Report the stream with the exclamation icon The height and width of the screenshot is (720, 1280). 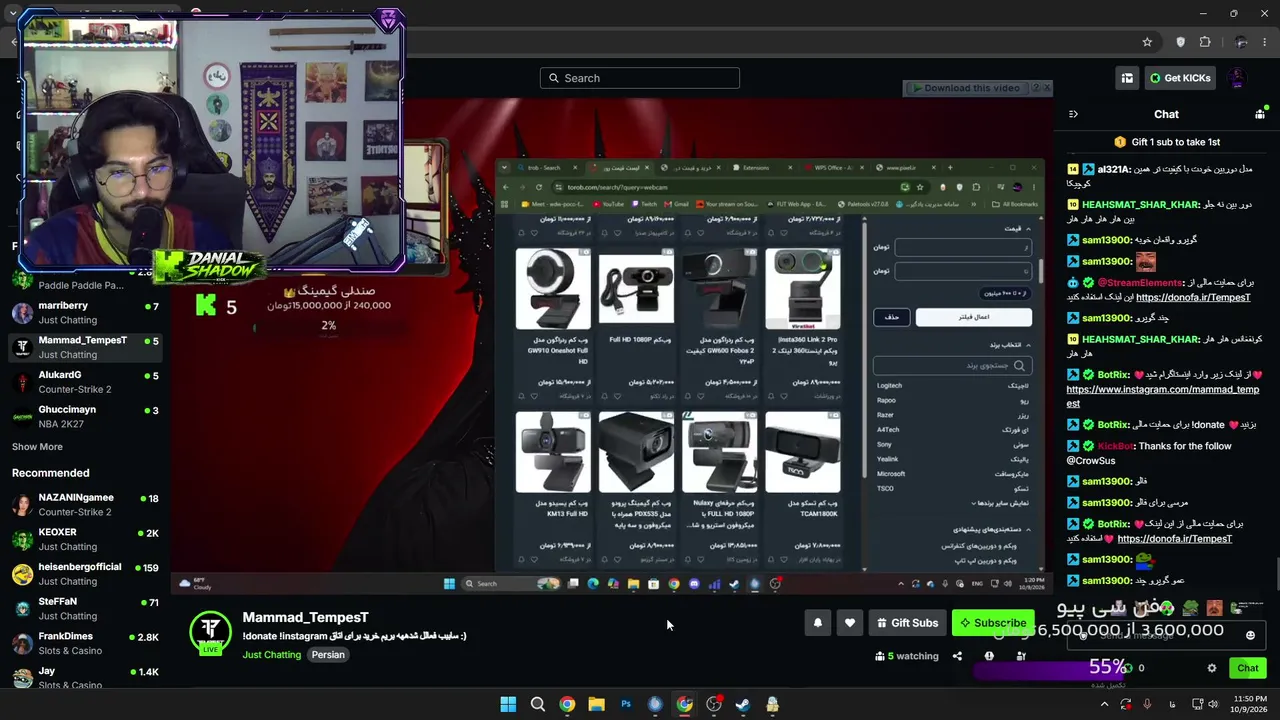989,656
